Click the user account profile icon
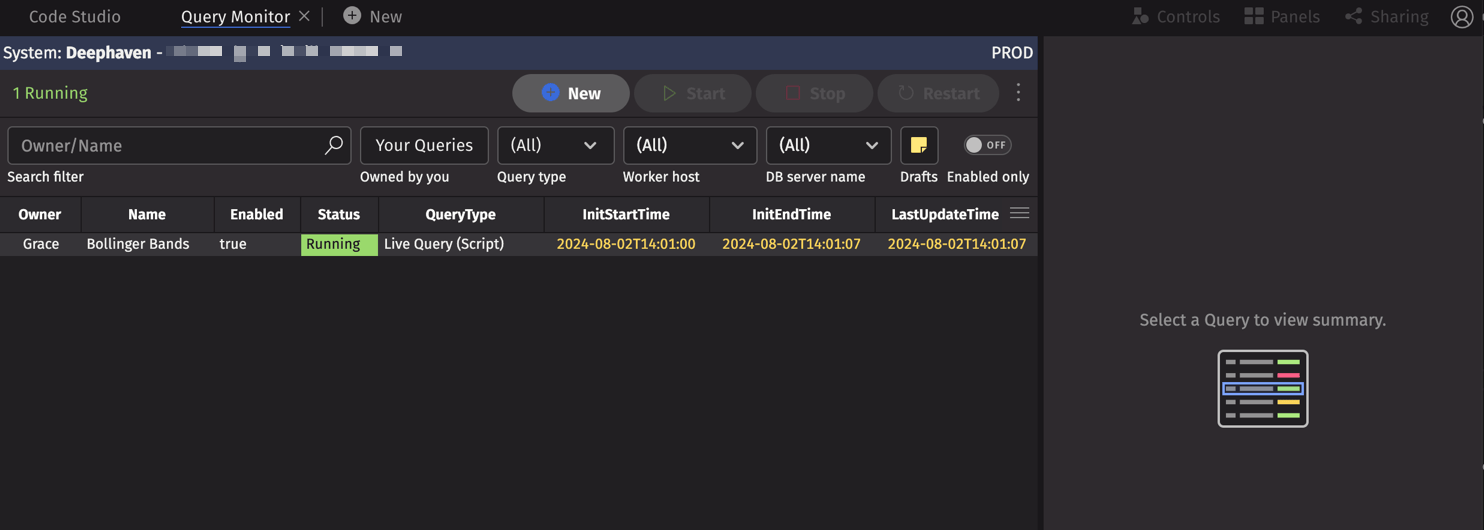Viewport: 1484px width, 530px height. tap(1461, 17)
